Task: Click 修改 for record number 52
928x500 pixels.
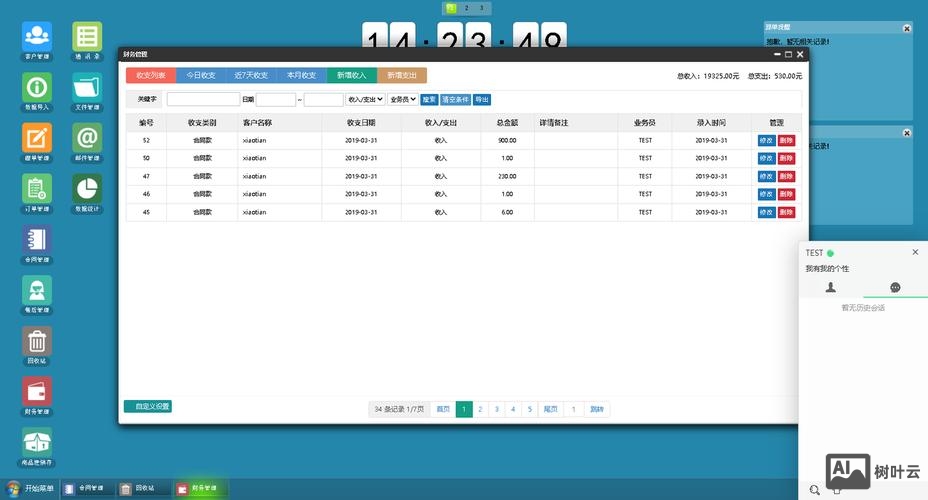Action: [766, 140]
